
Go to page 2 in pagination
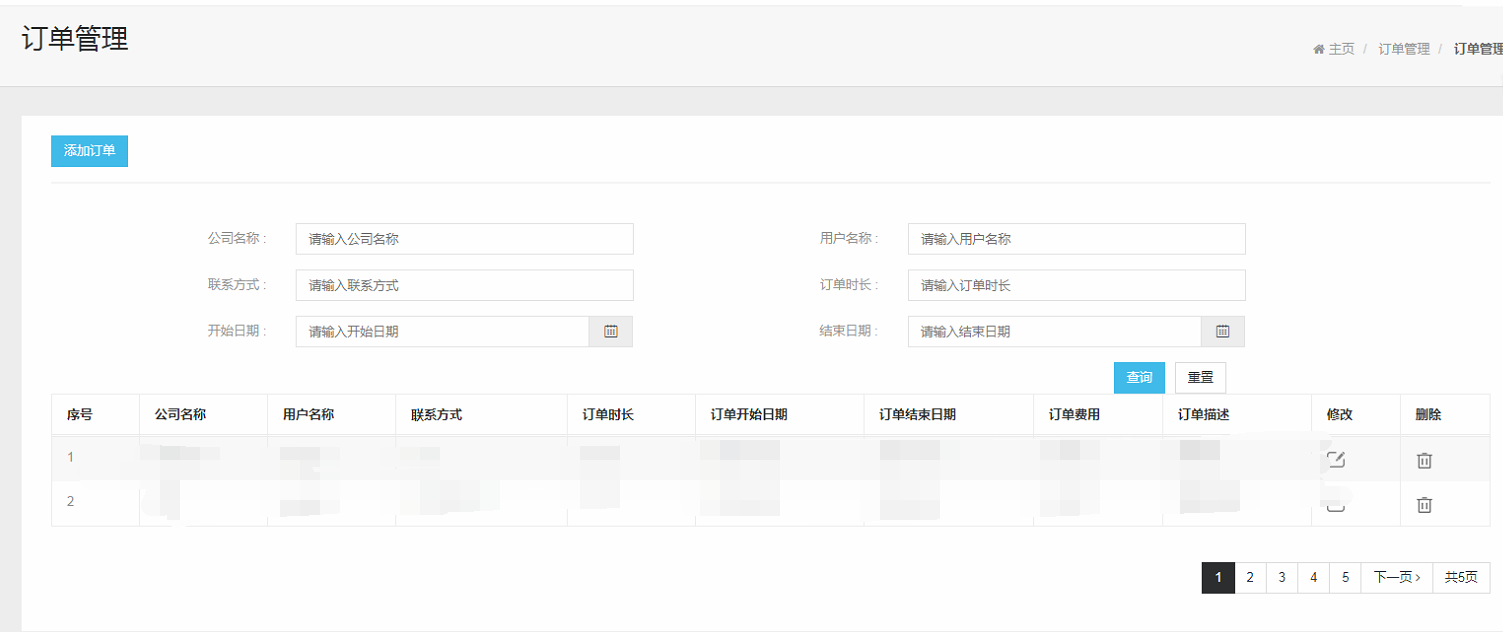click(x=1249, y=577)
